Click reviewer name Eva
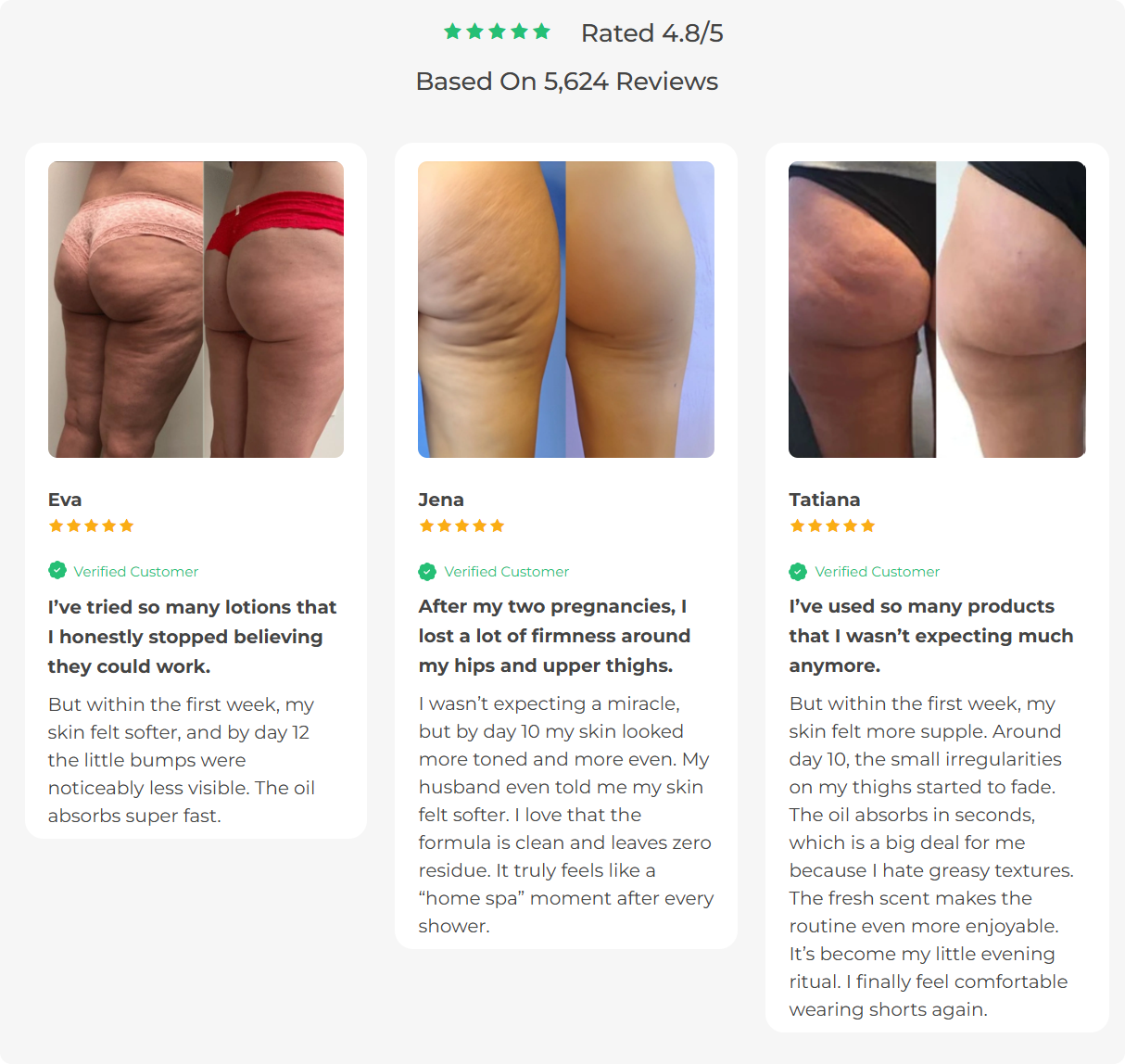The width and height of the screenshot is (1125, 1064). 65,500
